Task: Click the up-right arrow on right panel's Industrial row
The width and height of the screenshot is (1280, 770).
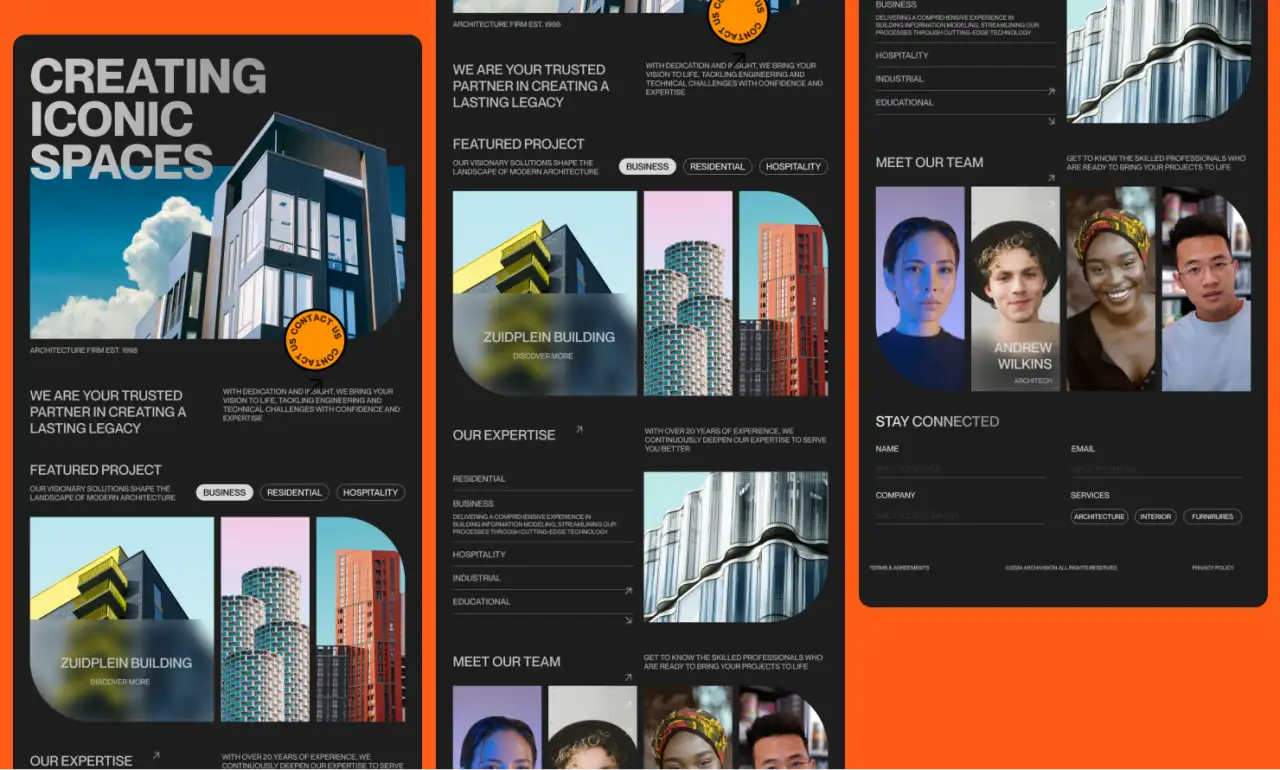Action: pyautogui.click(x=1051, y=91)
